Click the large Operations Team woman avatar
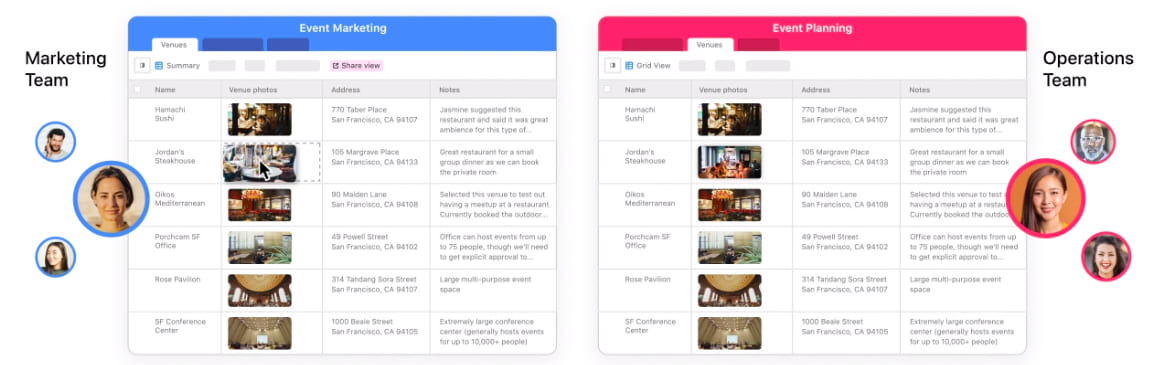The height and width of the screenshot is (365, 1149). (x=1046, y=198)
